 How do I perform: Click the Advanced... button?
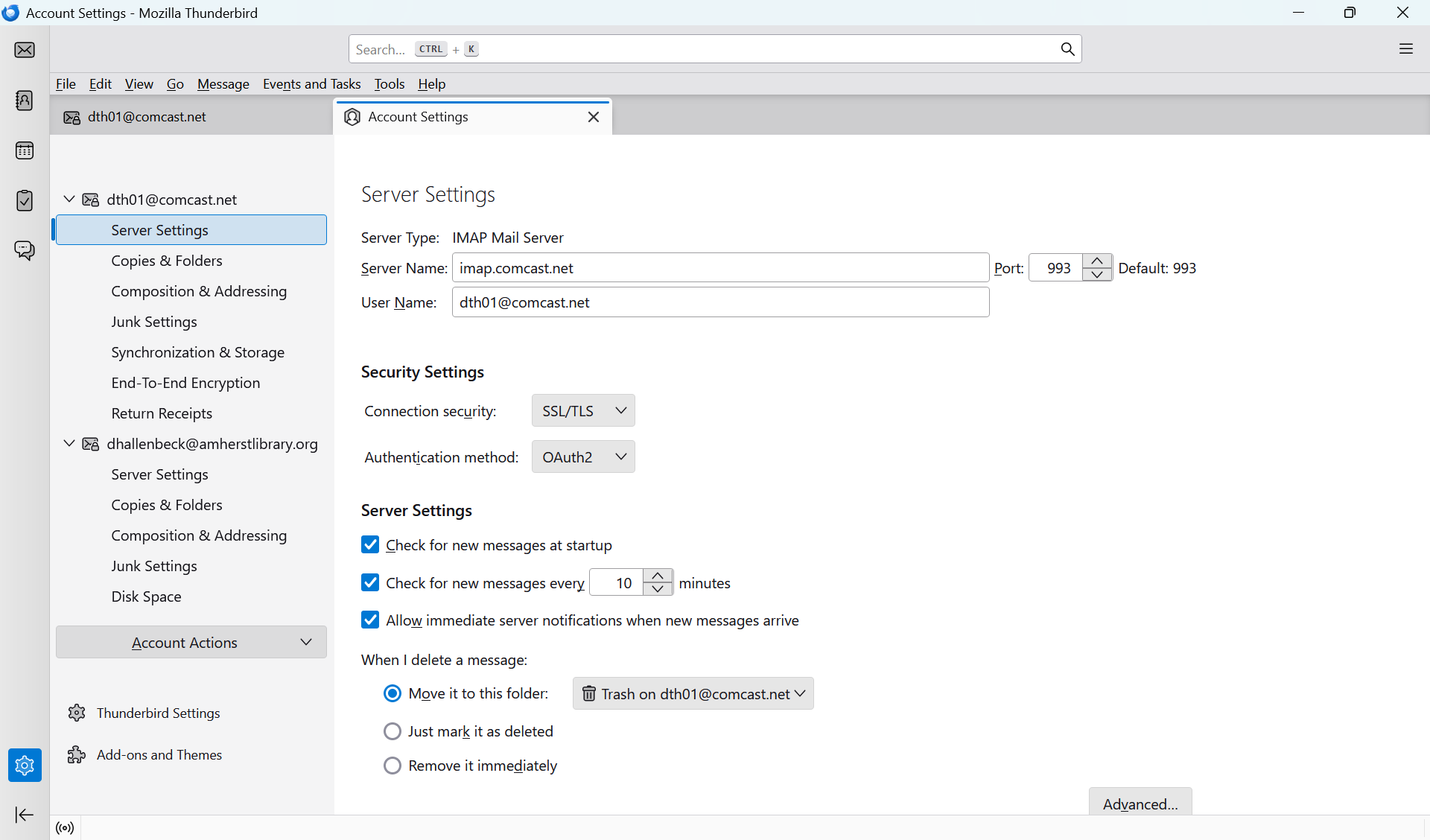click(x=1140, y=804)
